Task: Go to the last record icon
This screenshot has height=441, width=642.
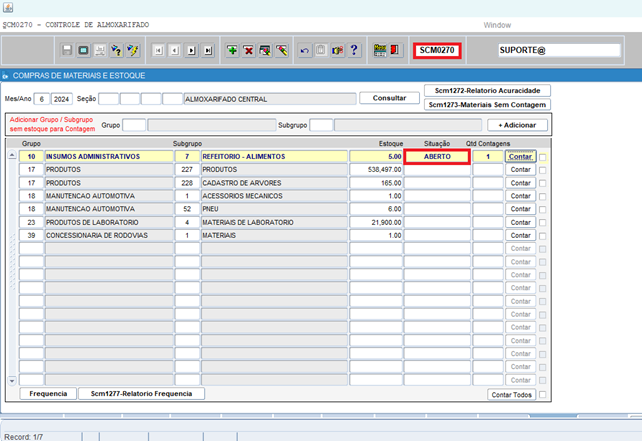Action: click(208, 50)
